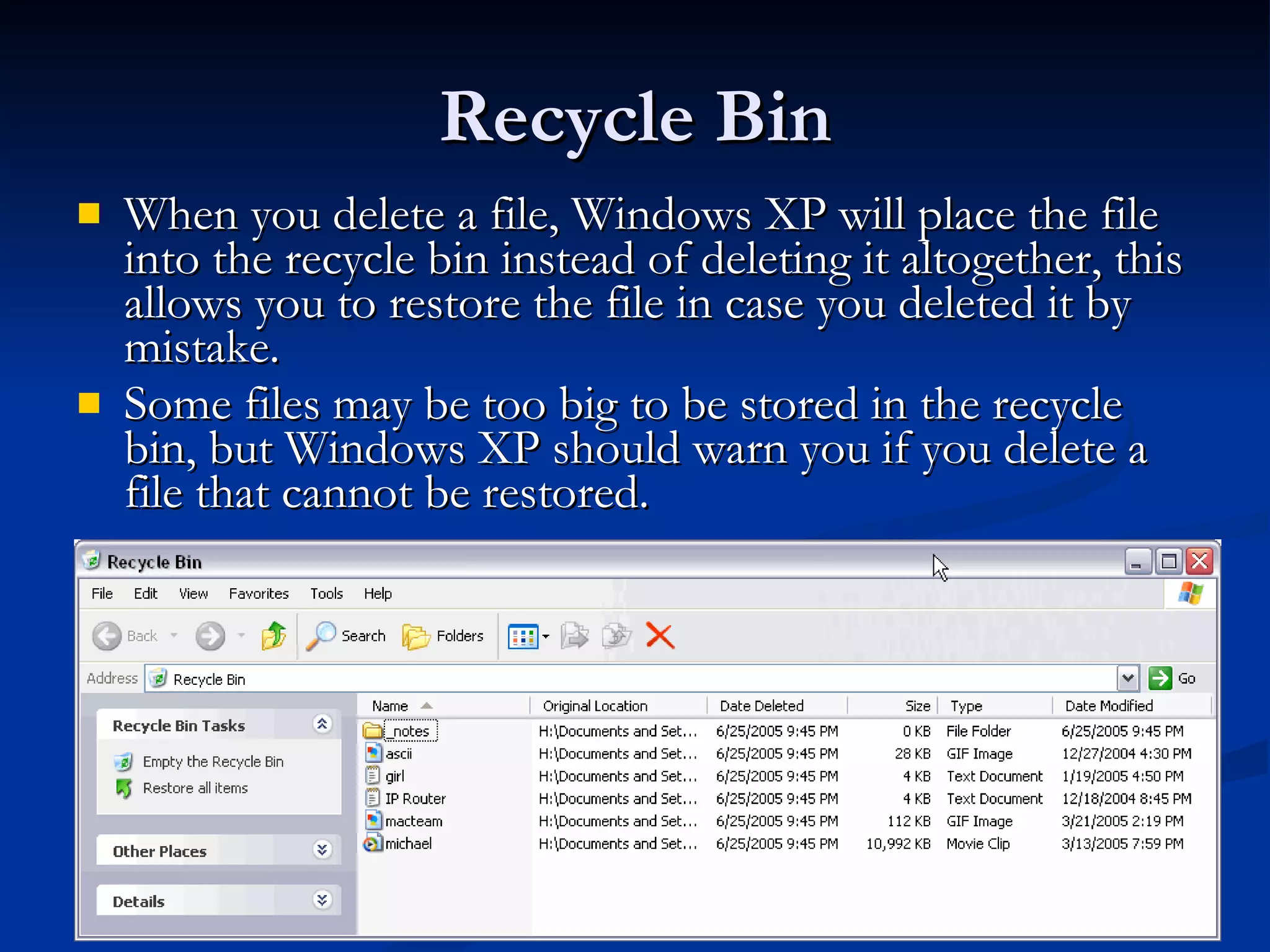Sort by the Name column header
The width and height of the screenshot is (1270, 952).
pyautogui.click(x=443, y=706)
